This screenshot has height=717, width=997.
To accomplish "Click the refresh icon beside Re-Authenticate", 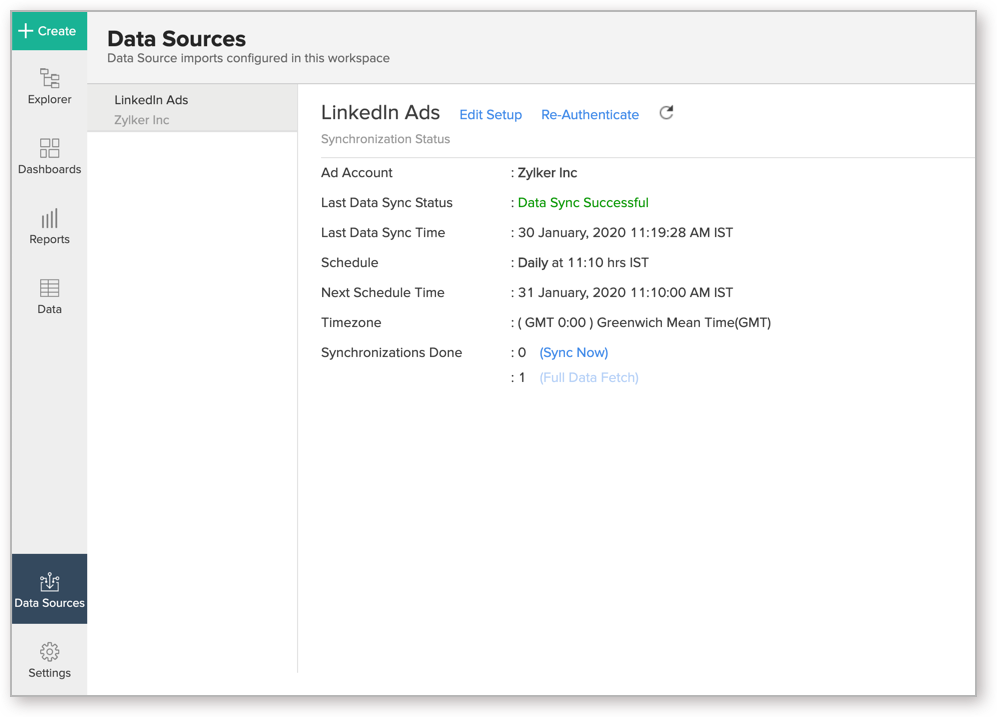I will point(666,113).
